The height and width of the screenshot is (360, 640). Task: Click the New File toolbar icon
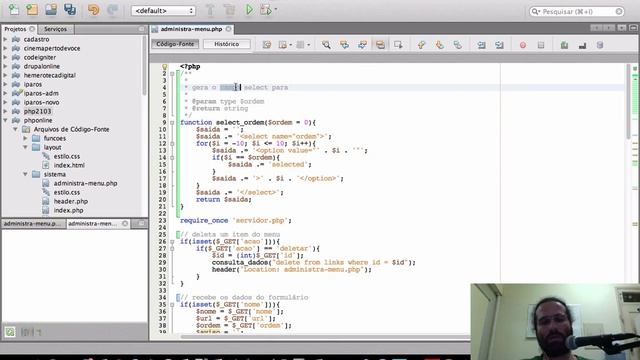click(x=13, y=9)
